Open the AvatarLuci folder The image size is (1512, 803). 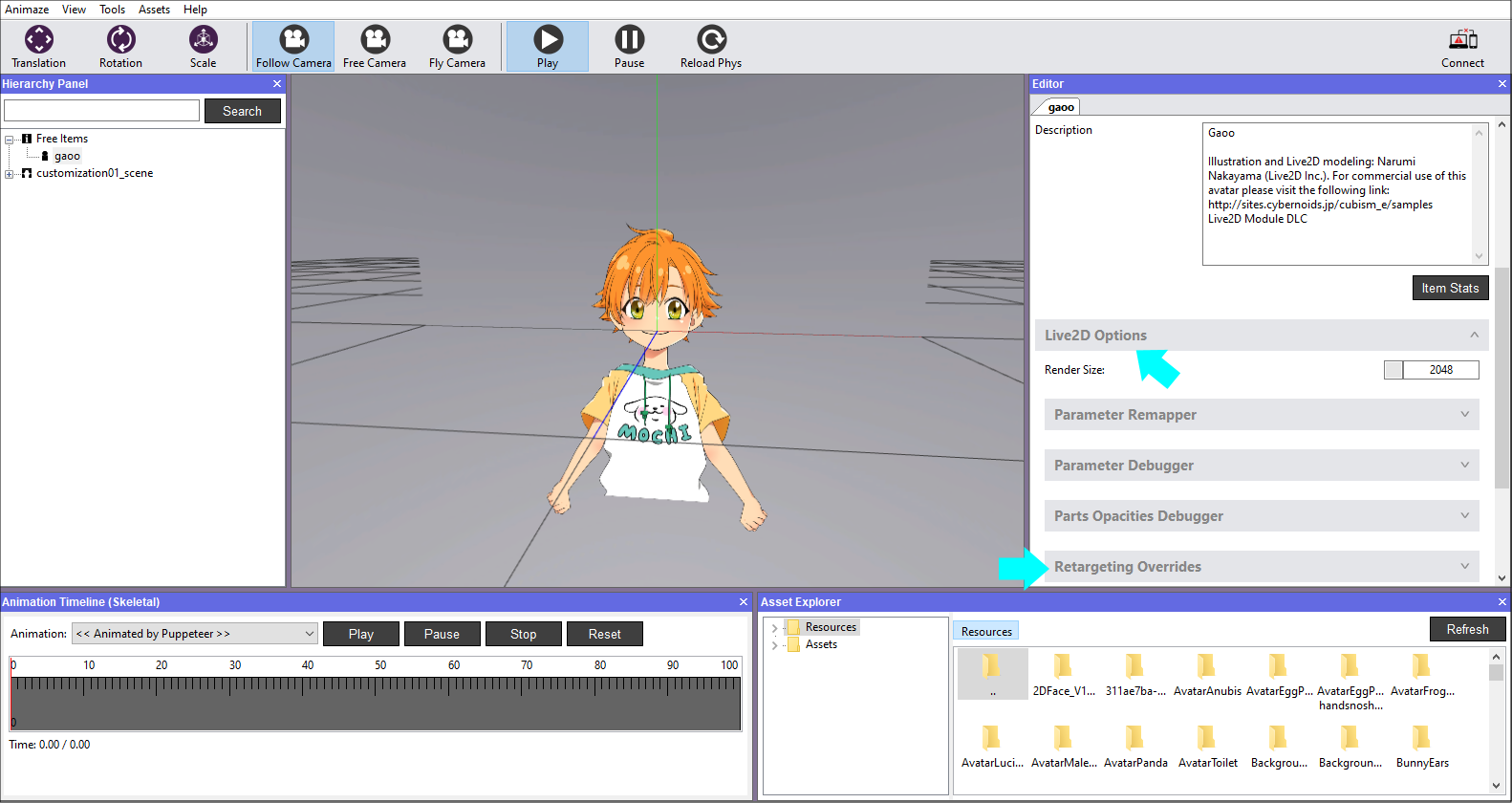[992, 747]
